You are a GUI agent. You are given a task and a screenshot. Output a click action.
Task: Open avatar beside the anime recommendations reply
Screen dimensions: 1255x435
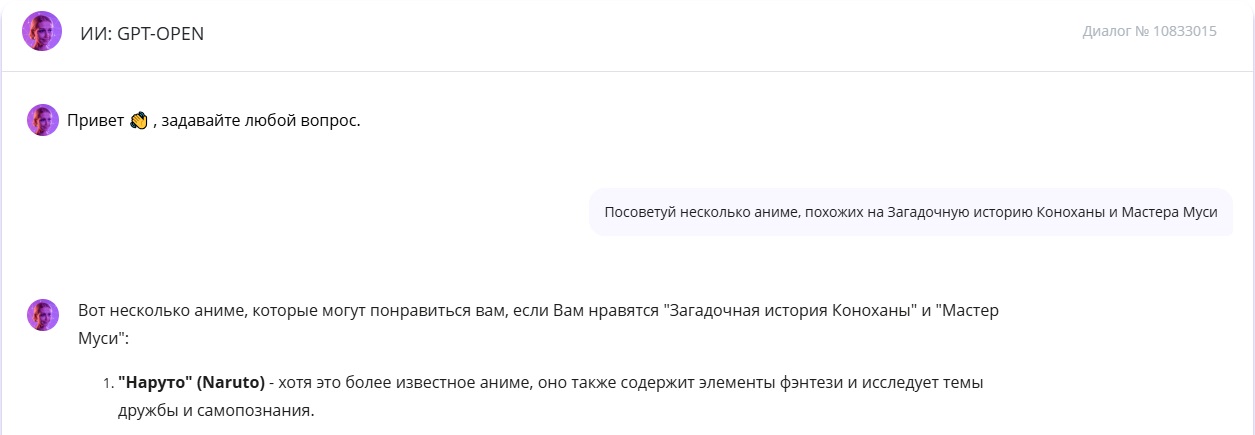43,315
